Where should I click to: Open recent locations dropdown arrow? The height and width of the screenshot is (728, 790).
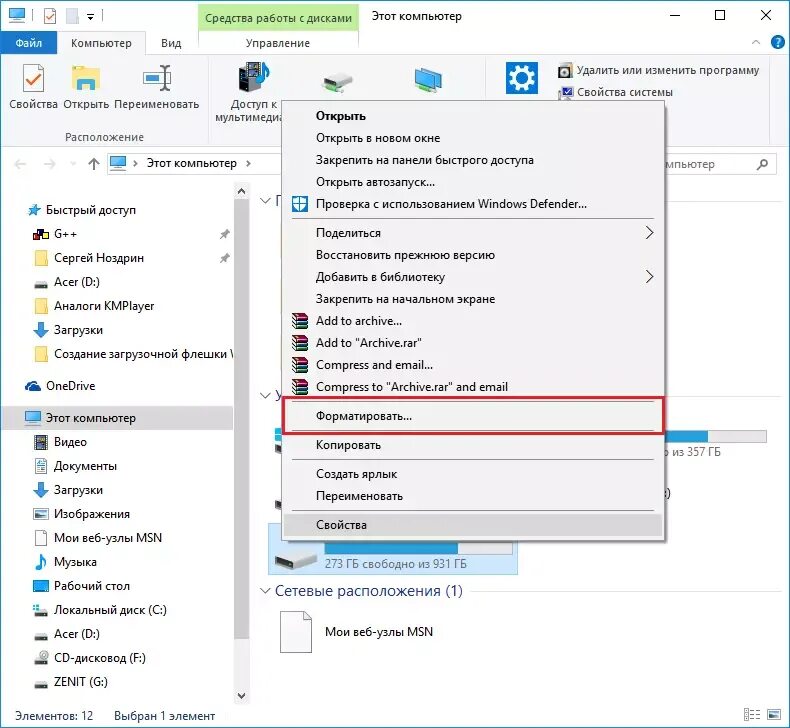(74, 164)
